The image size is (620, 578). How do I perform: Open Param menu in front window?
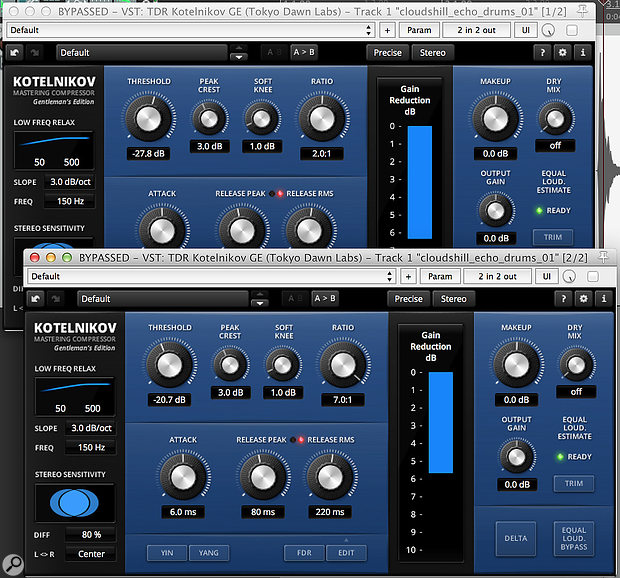tap(440, 276)
